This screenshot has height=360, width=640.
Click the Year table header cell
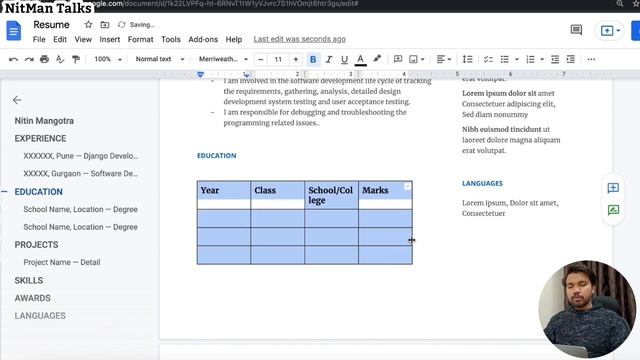tap(224, 196)
